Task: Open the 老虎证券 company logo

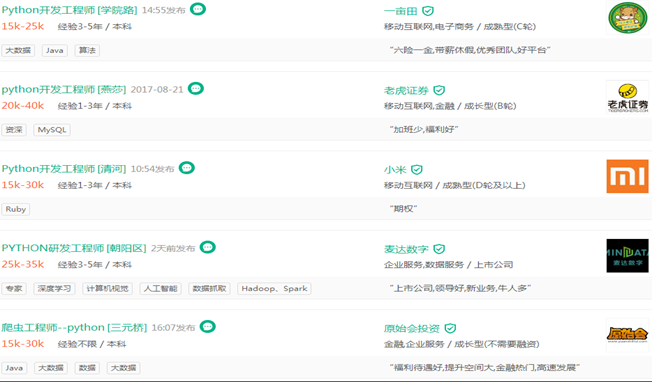Action: tap(627, 97)
